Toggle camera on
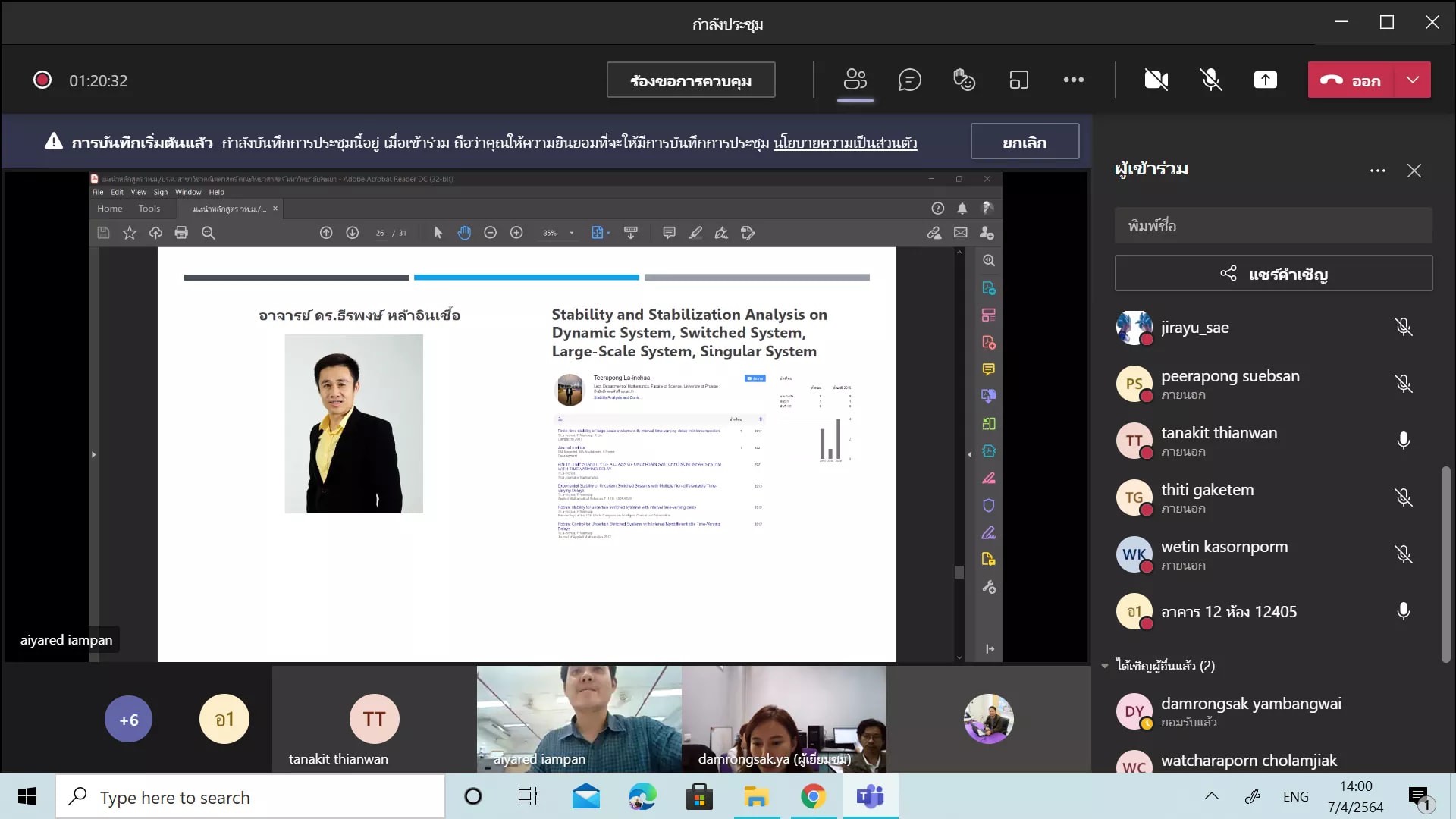The image size is (1456, 819). coord(1156,80)
